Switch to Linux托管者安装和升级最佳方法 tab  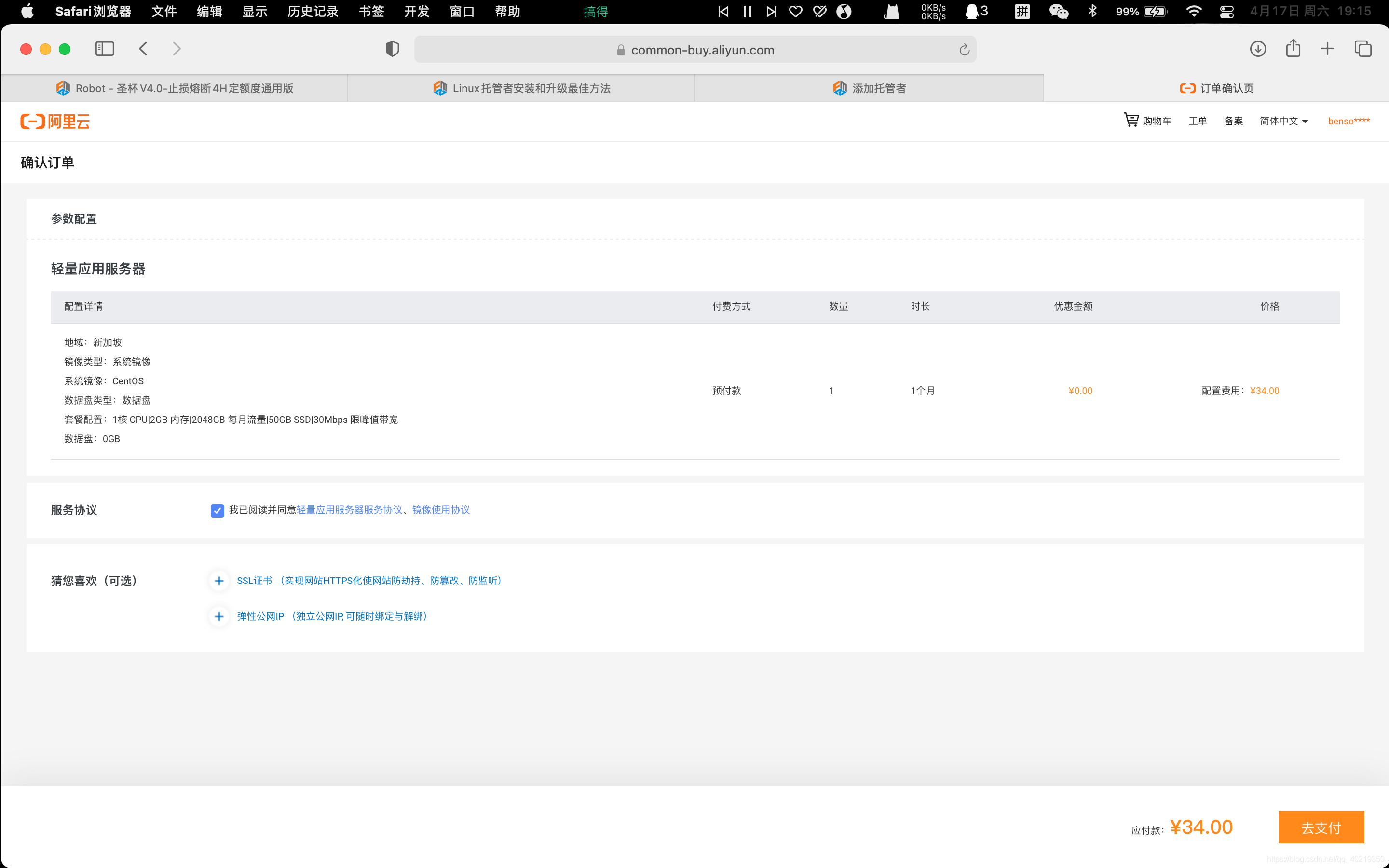point(521,88)
